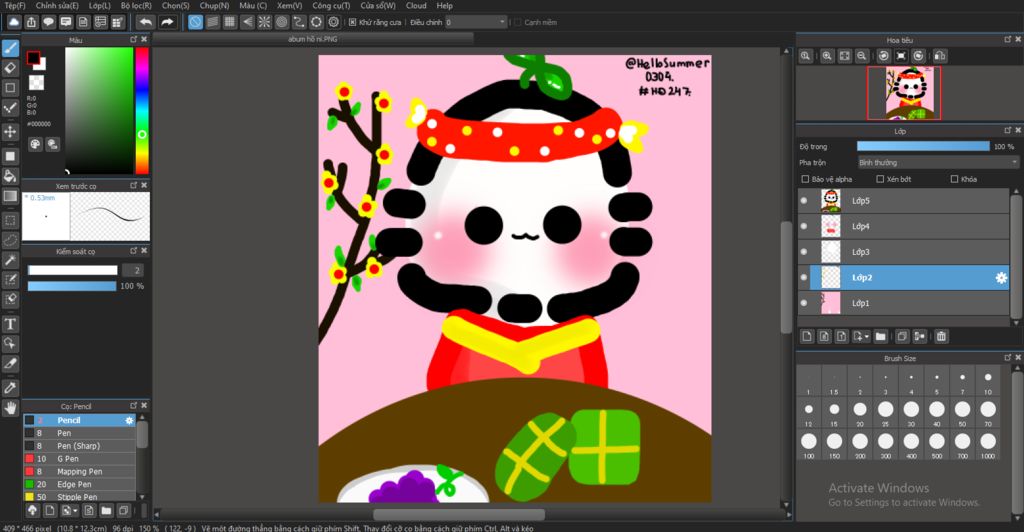Image resolution: width=1024 pixels, height=532 pixels.
Task: Select the Eraser tool
Action: [x=10, y=68]
